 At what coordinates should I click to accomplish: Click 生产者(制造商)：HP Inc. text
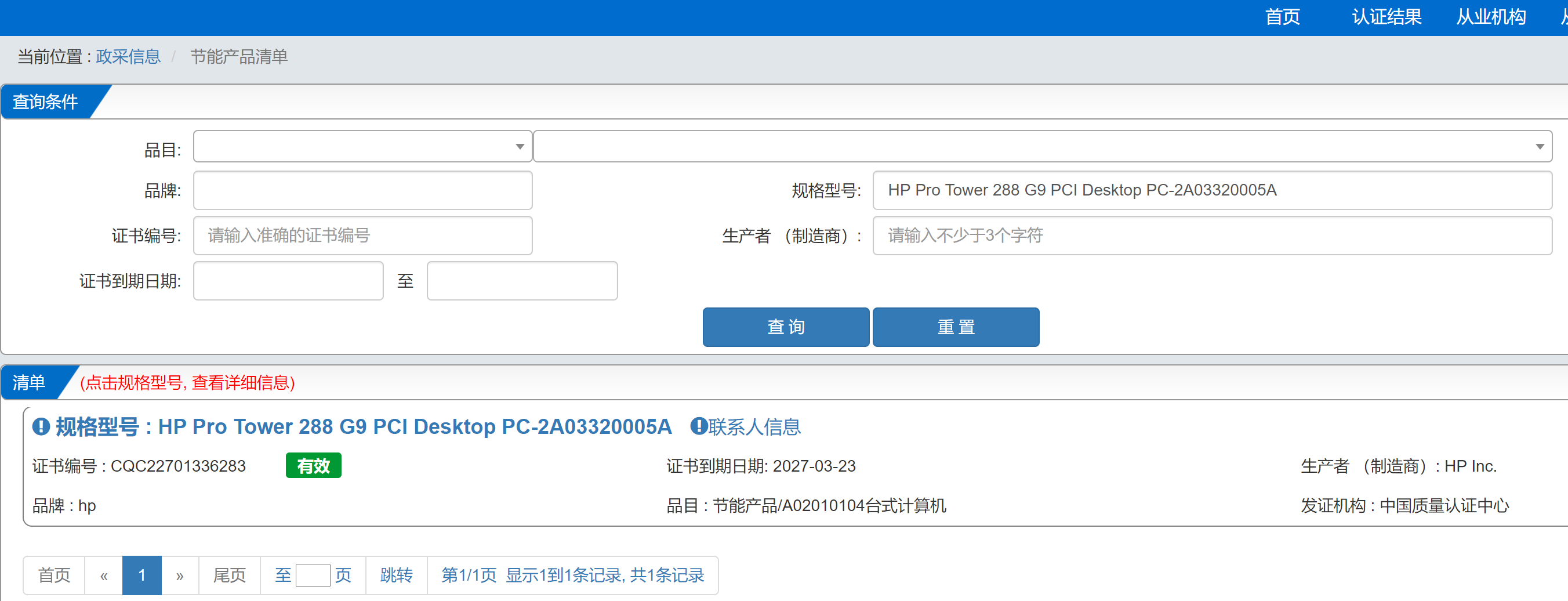point(1398,466)
